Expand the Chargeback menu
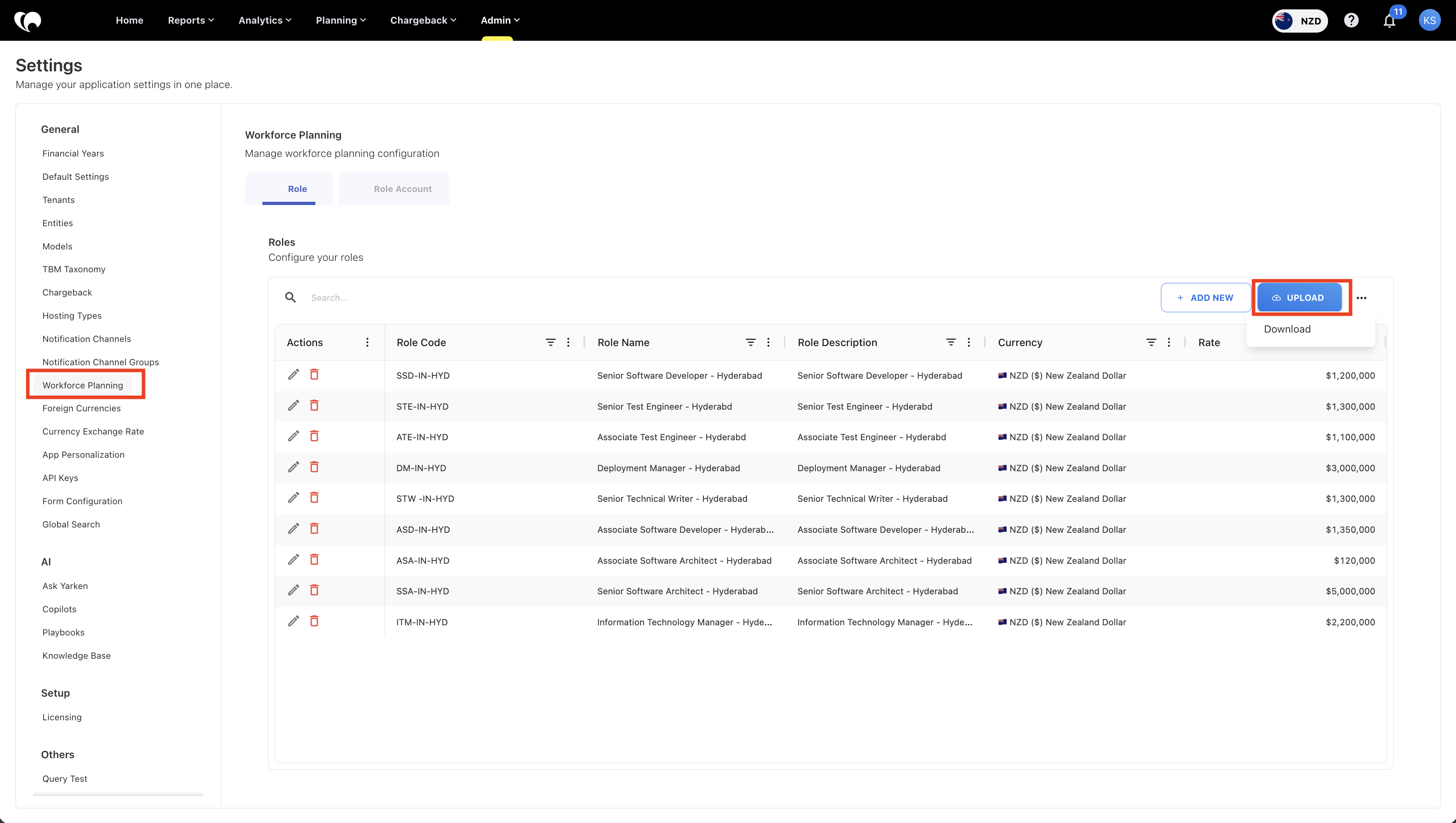This screenshot has height=823, width=1456. 423,20
